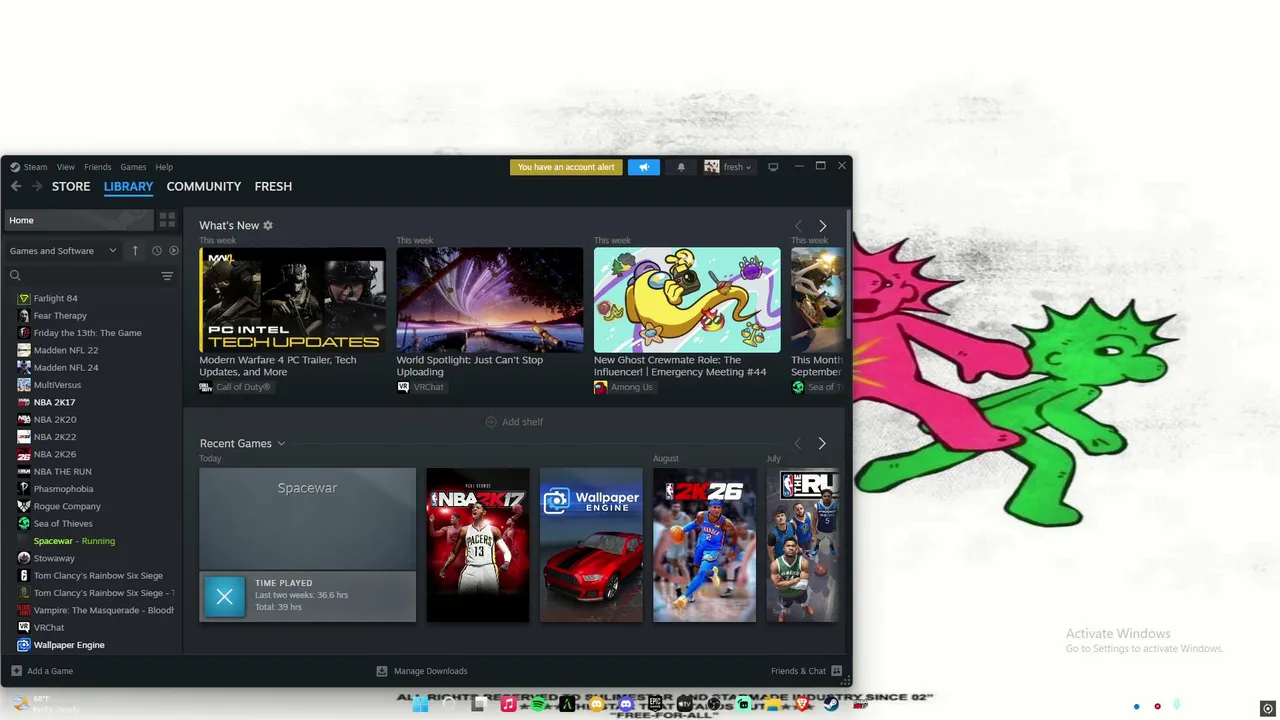Open Wallpaper Engine cover in Recent Games
1280x720 pixels.
[x=591, y=545]
